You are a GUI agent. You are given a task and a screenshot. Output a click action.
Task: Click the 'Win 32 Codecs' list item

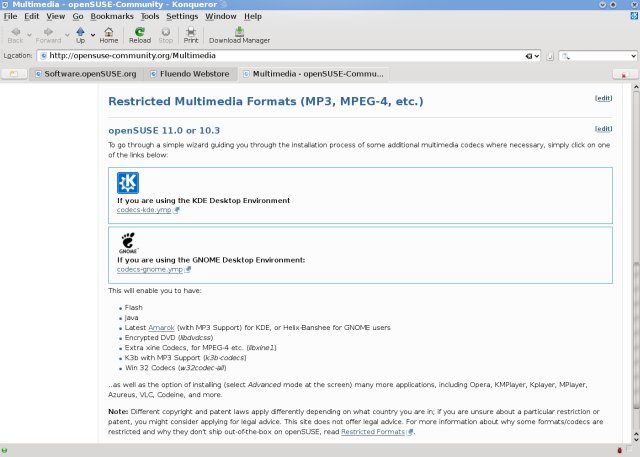coord(176,368)
